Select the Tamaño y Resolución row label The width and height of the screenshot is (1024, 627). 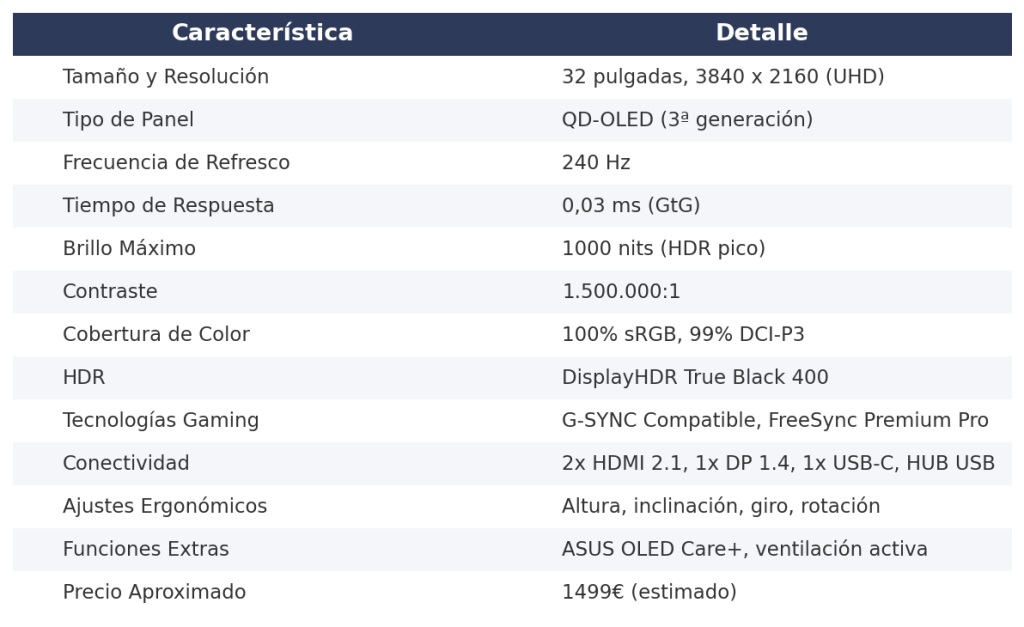pos(166,76)
